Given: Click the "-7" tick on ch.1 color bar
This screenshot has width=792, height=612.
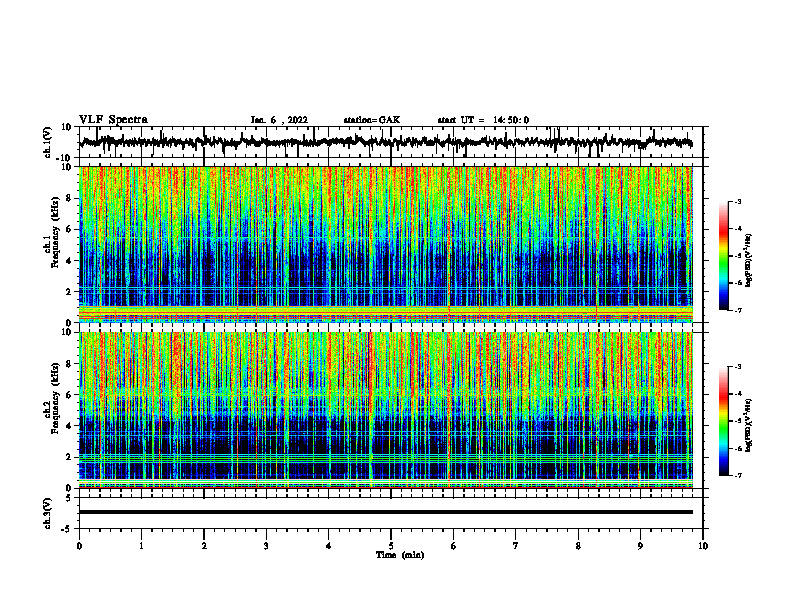Looking at the screenshot, I should tap(737, 310).
